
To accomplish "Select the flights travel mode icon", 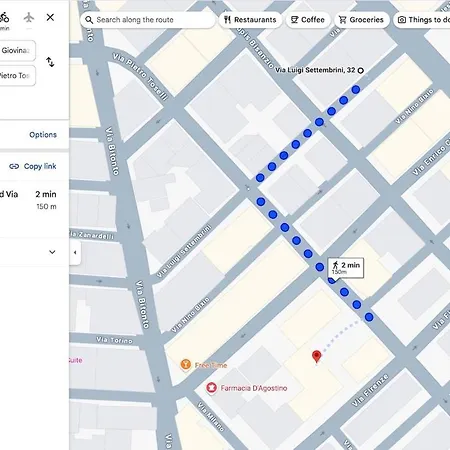I will tap(29, 17).
